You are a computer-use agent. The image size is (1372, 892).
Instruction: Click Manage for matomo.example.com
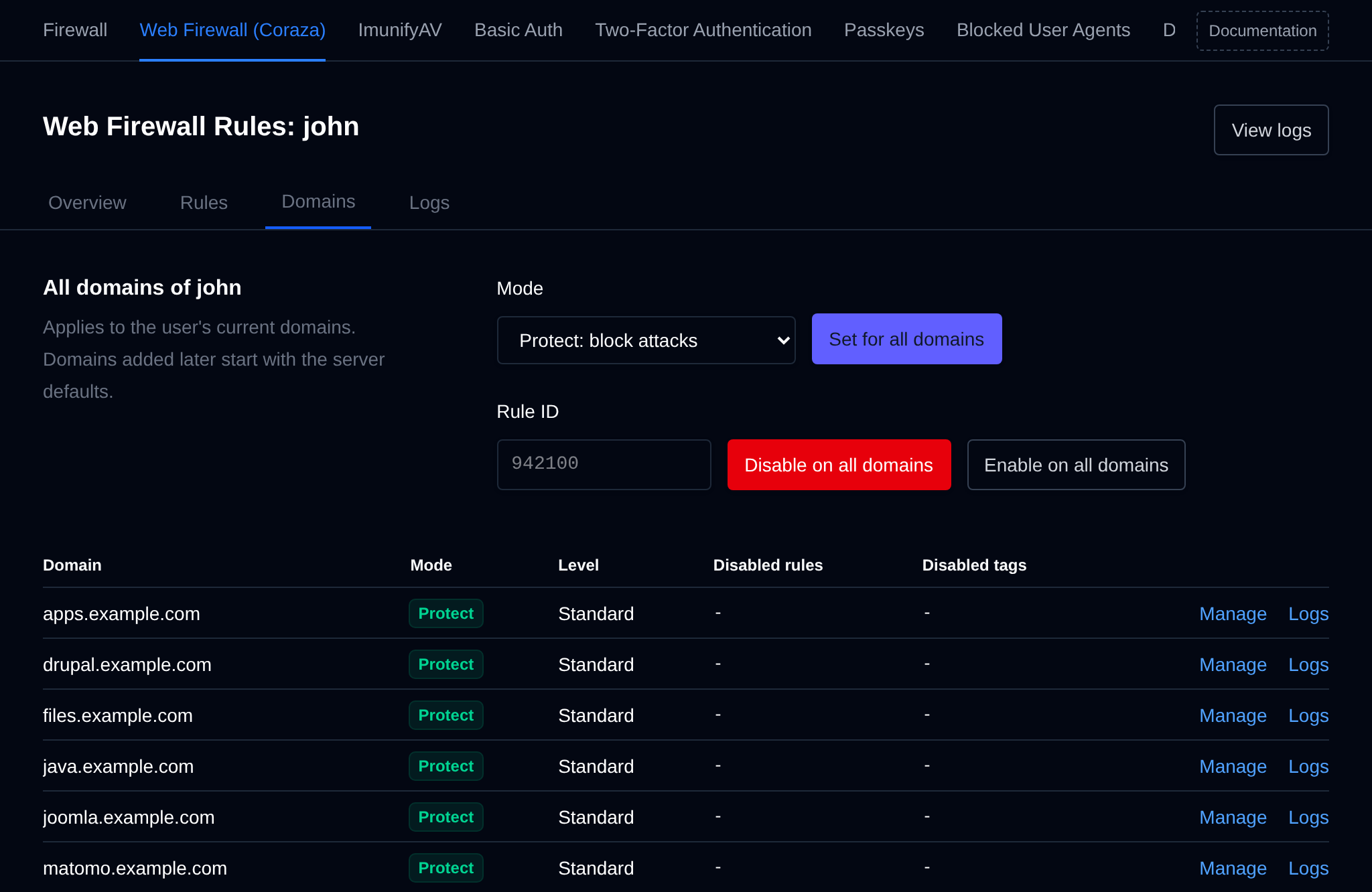pos(1233,868)
